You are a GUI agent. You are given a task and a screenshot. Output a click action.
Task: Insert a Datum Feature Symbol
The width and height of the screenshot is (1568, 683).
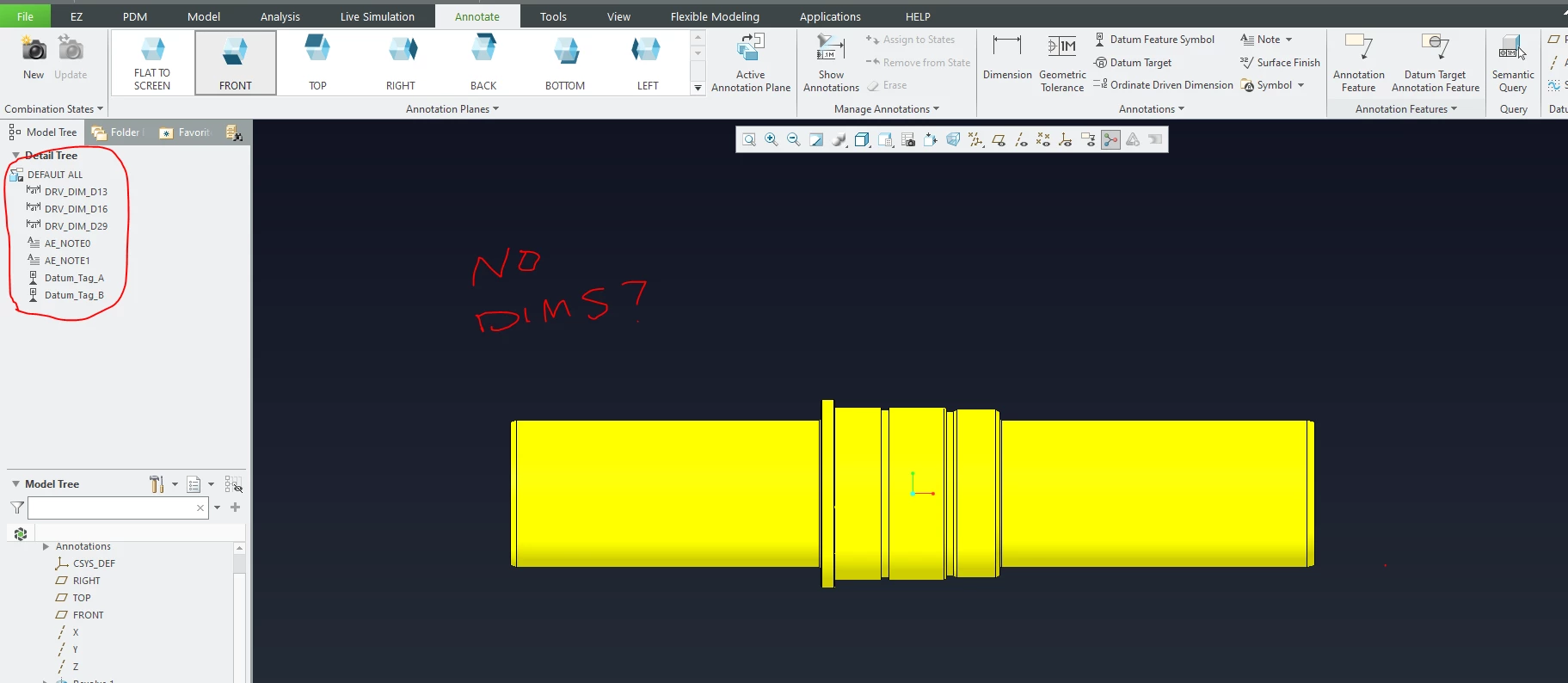click(1154, 40)
